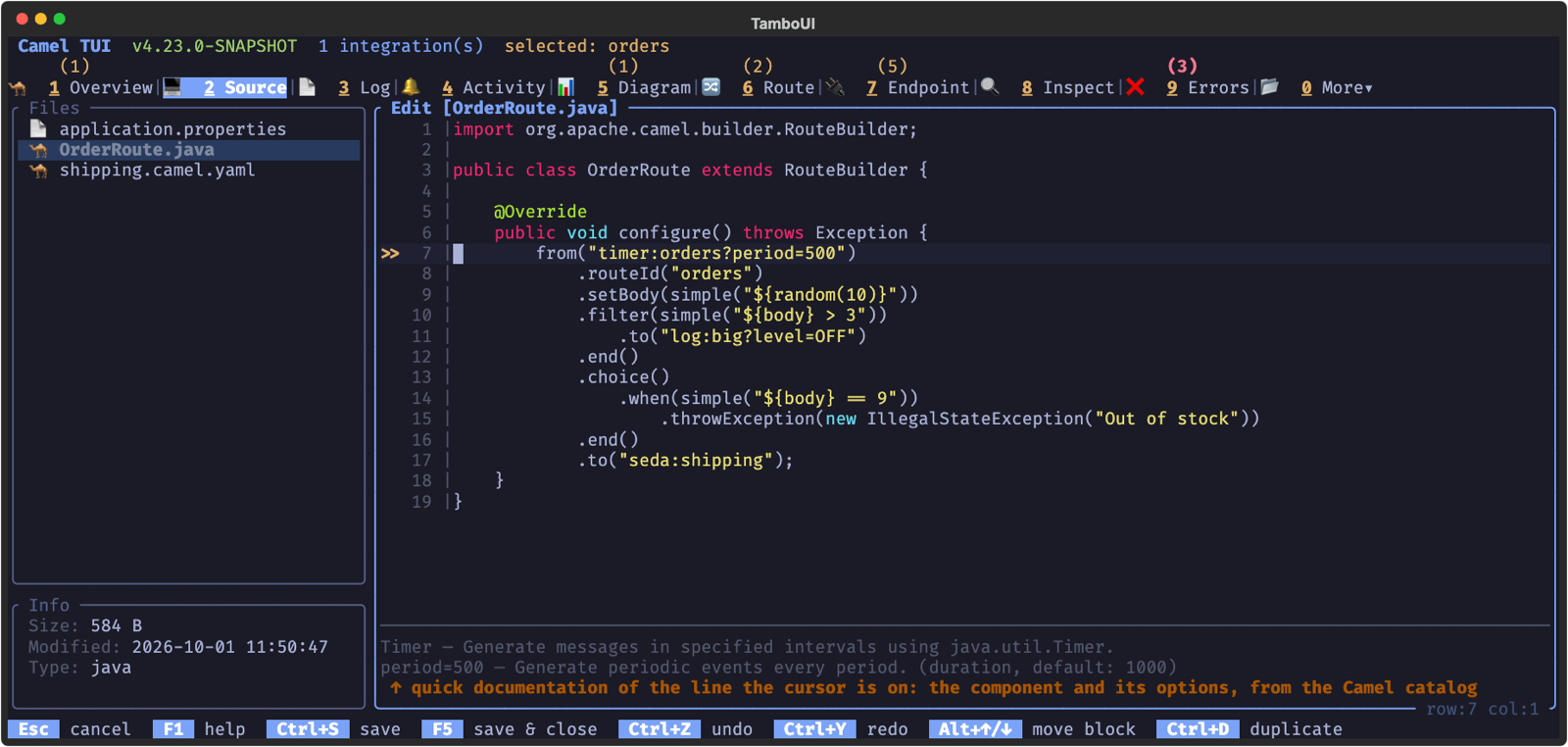Click the Size 584 B info value
Image resolution: width=1568 pixels, height=747 pixels.
point(116,625)
